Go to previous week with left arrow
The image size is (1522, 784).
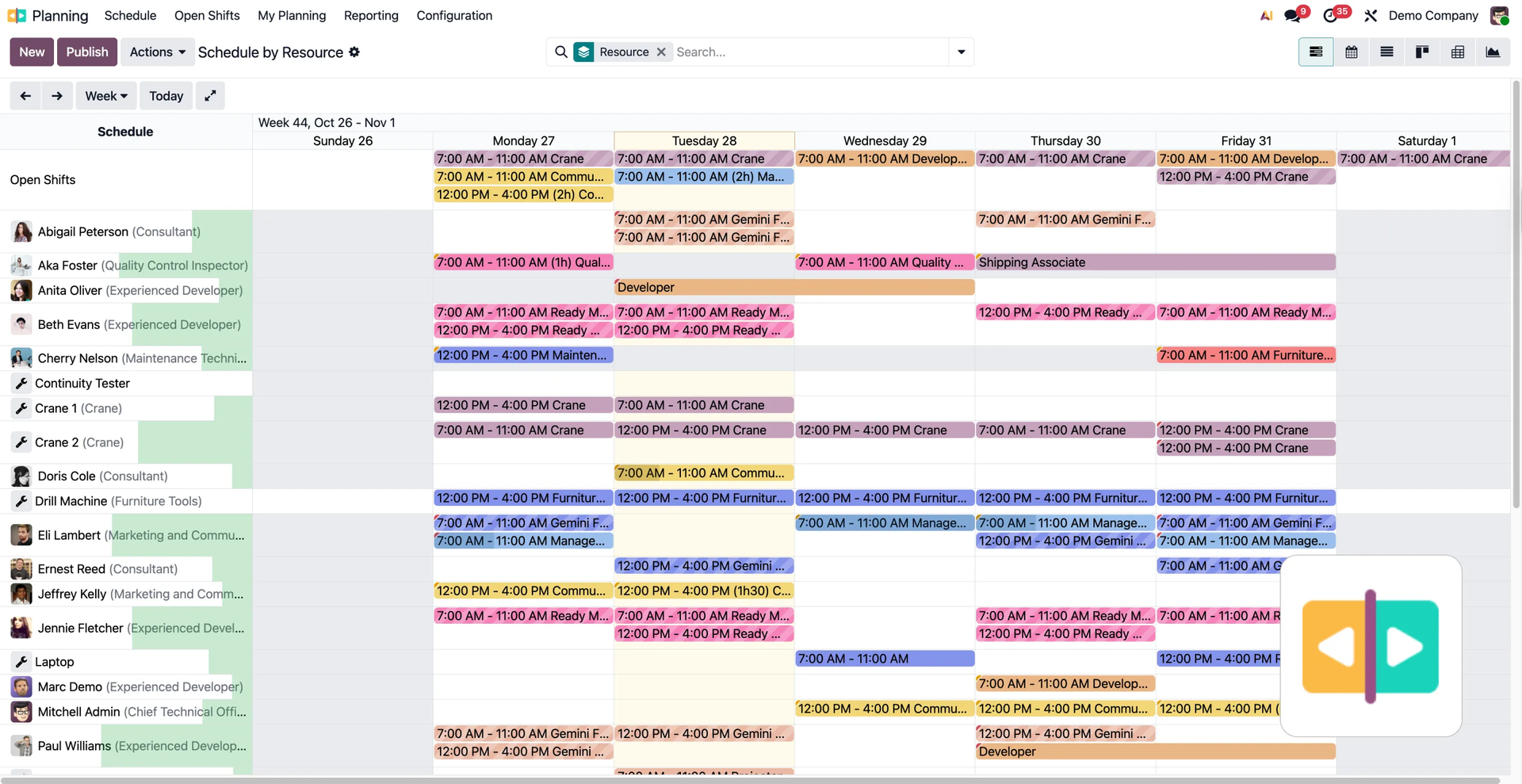click(x=25, y=96)
